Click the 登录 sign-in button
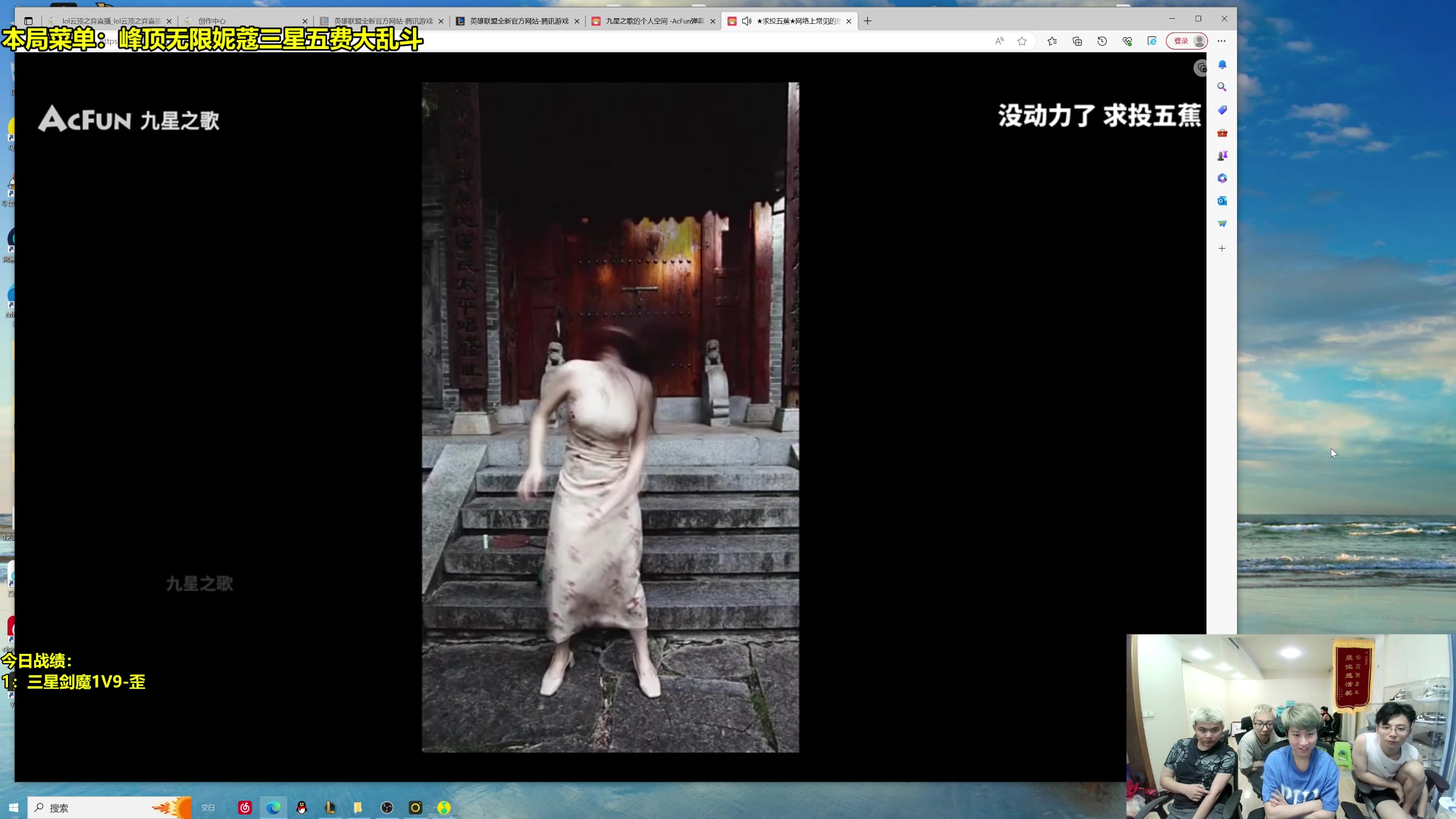 tap(1187, 41)
